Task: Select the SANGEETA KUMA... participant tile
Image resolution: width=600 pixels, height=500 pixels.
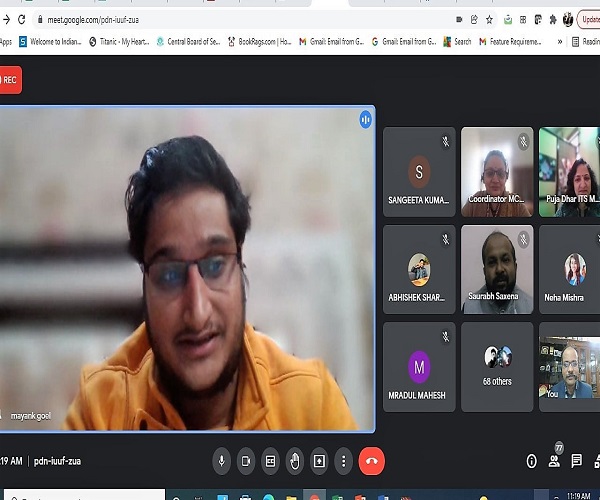Action: coord(419,172)
